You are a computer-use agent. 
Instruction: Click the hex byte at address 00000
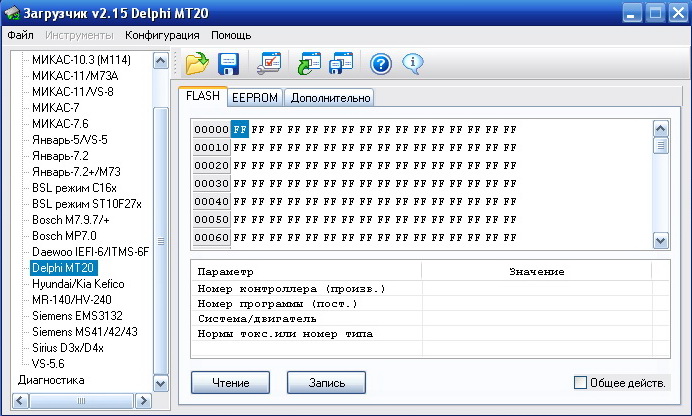(x=240, y=129)
